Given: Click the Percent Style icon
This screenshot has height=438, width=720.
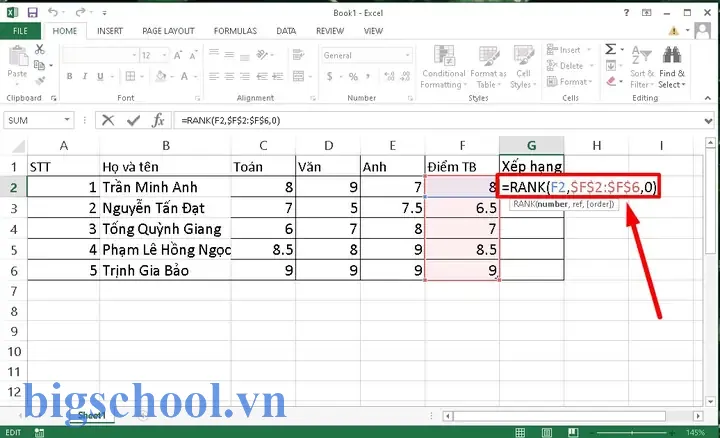Looking at the screenshot, I should pos(353,77).
